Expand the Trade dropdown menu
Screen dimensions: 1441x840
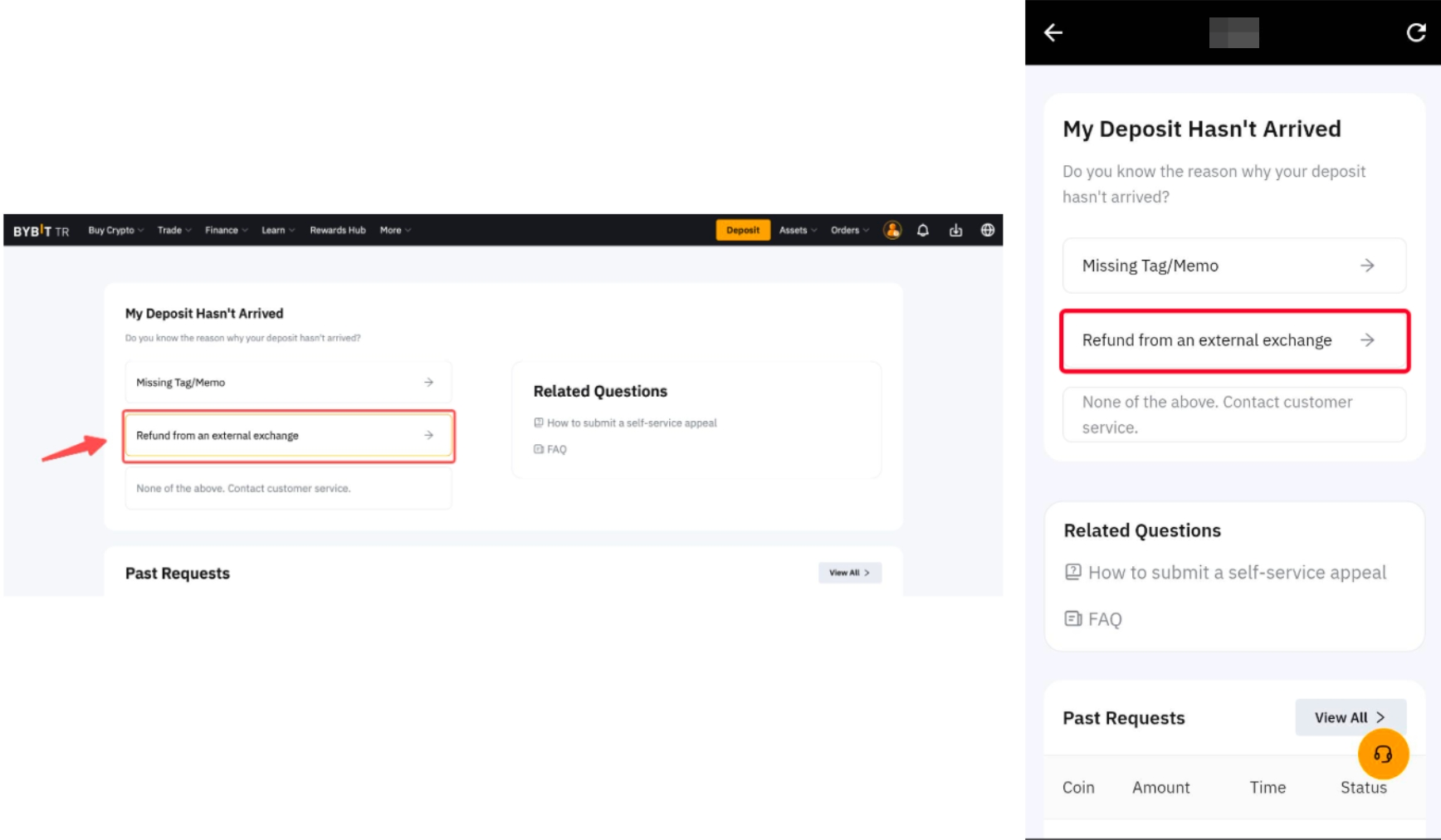click(x=173, y=231)
